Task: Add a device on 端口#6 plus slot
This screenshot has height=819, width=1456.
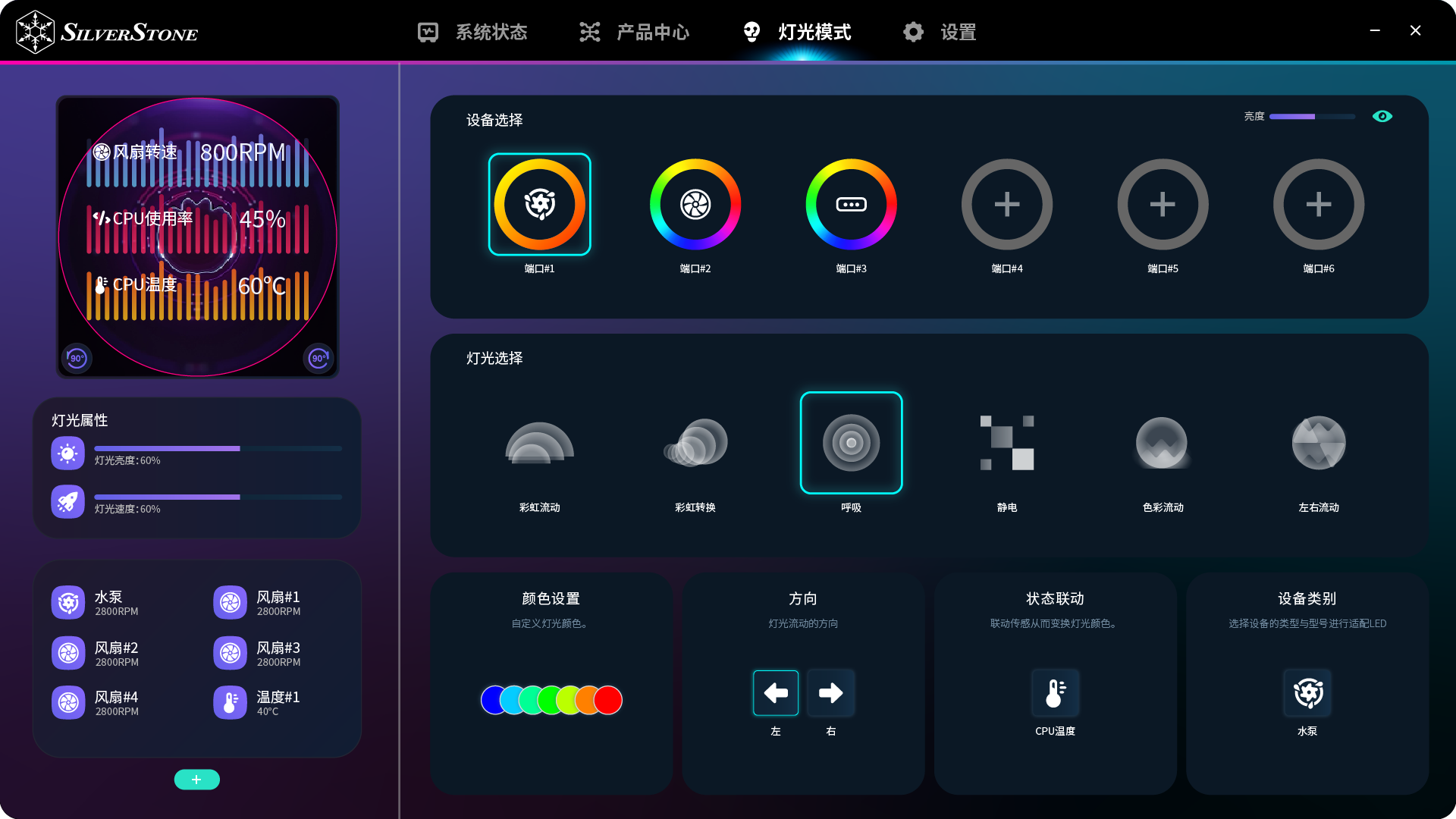Action: pyautogui.click(x=1318, y=204)
